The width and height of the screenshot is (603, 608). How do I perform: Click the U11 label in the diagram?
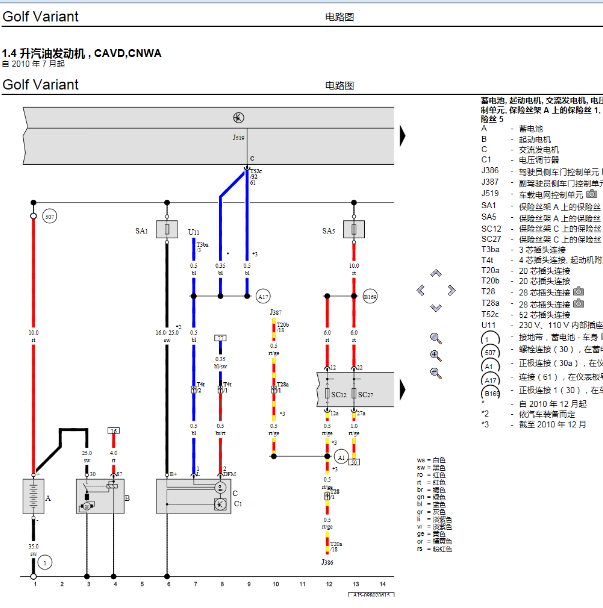point(194,232)
